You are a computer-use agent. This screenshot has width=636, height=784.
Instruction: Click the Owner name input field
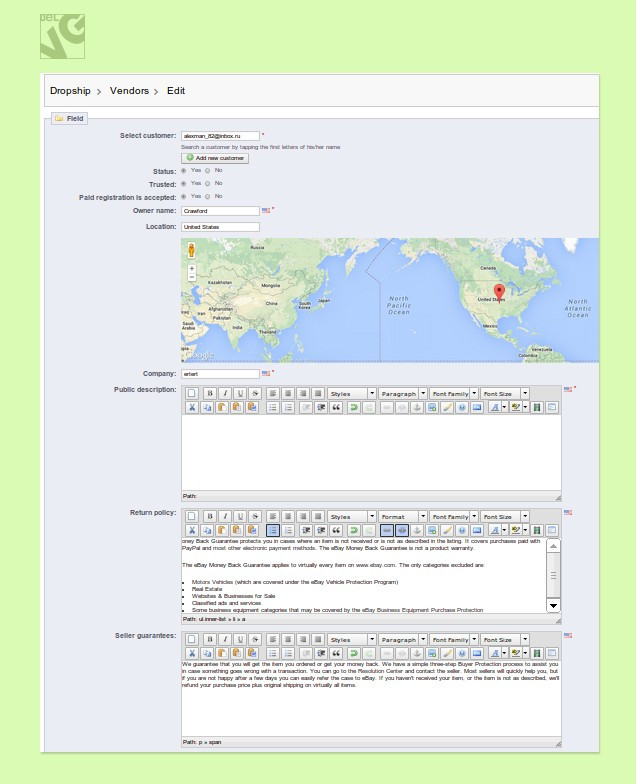[220, 211]
